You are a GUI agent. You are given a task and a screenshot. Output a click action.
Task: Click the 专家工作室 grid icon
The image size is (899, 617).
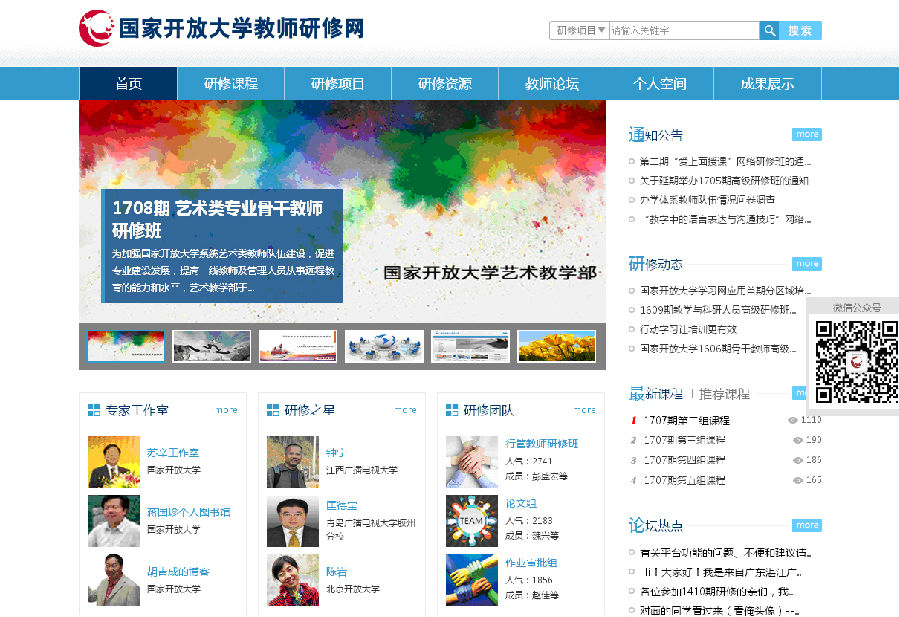94,410
